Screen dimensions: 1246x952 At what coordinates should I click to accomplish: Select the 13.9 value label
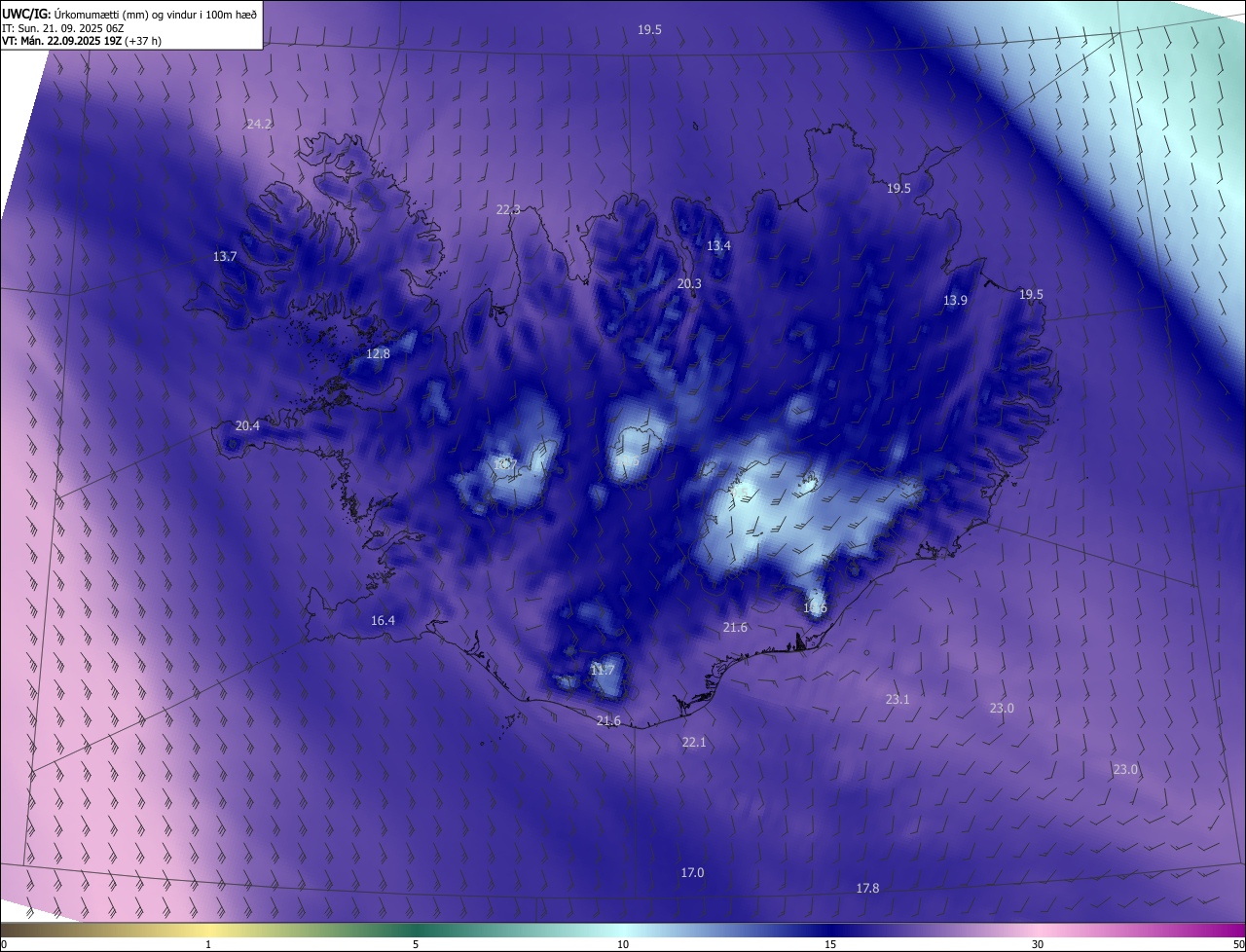pyautogui.click(x=955, y=301)
